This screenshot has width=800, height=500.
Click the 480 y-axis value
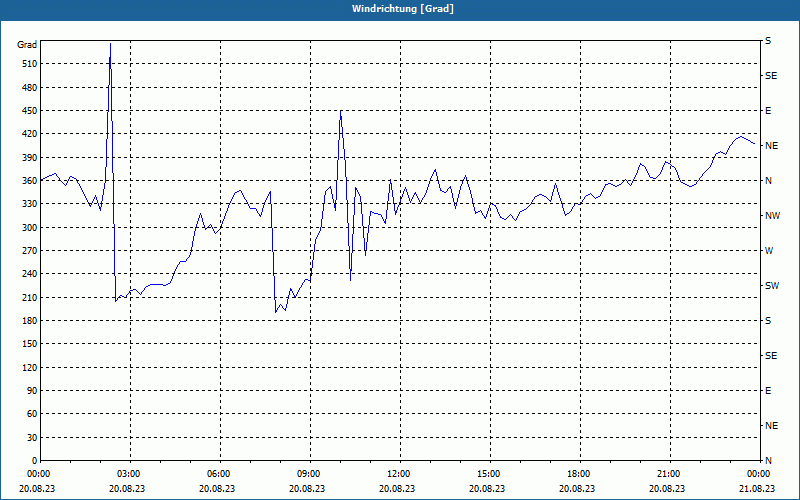30,88
